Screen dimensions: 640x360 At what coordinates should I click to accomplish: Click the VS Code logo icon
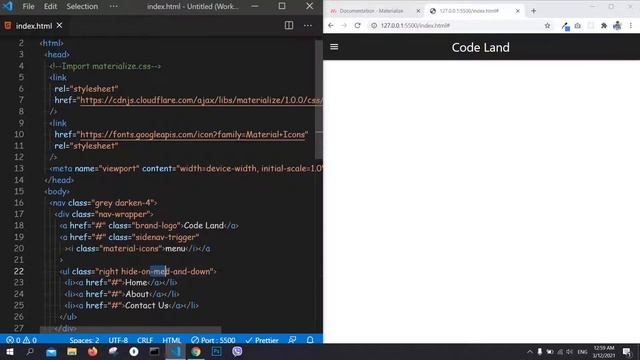[7, 7]
